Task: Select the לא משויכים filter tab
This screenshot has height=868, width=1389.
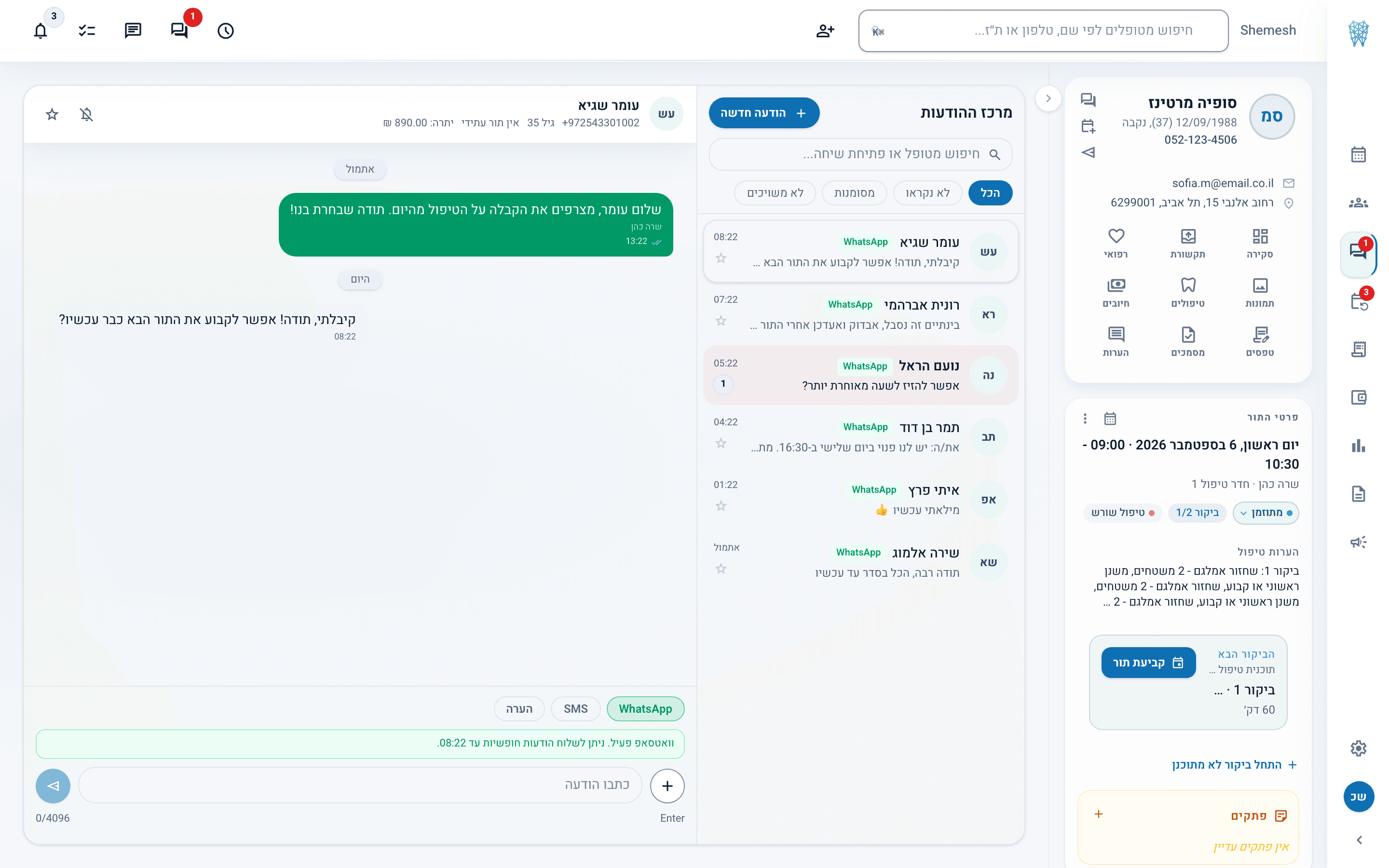Action: coord(775,193)
